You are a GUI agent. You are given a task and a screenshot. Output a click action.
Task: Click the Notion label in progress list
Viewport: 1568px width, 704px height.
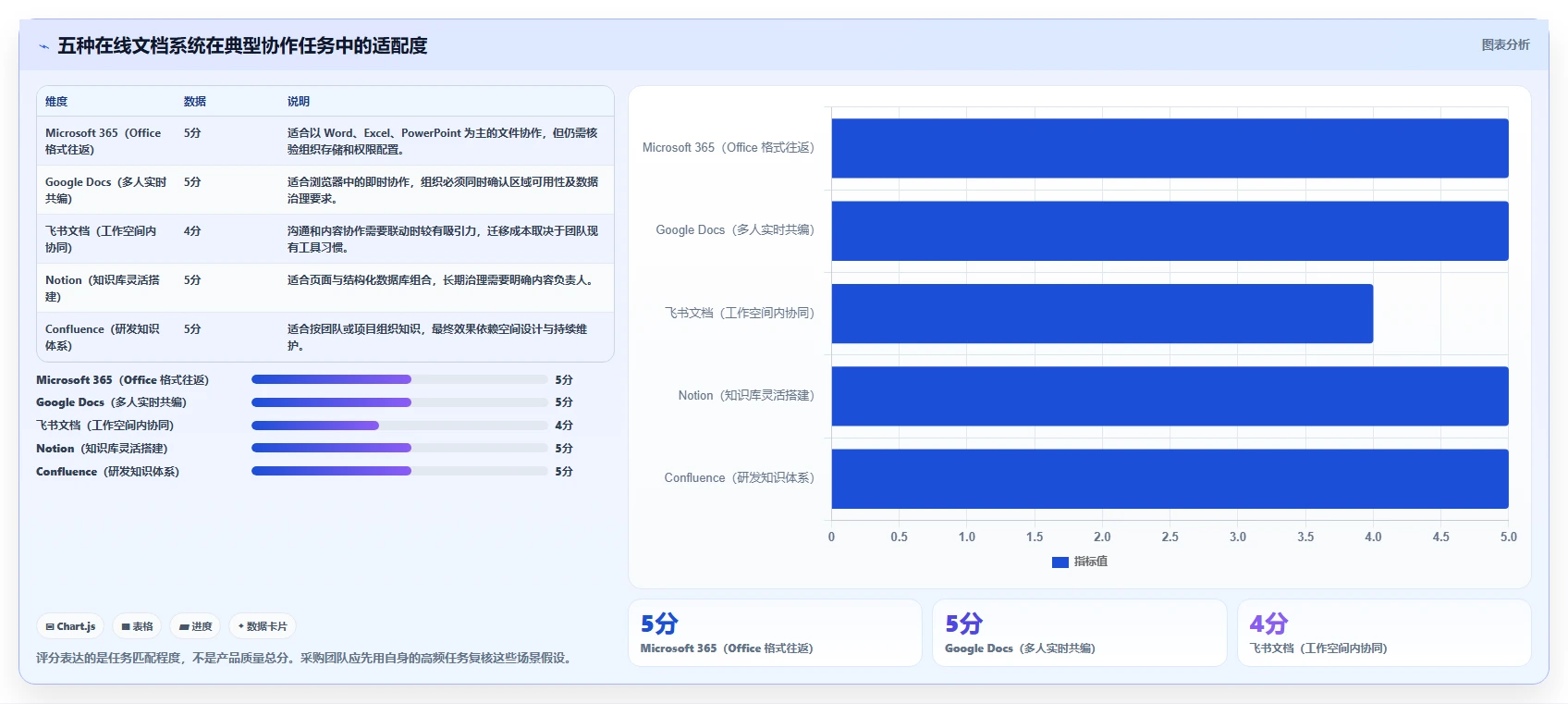pyautogui.click(x=102, y=449)
